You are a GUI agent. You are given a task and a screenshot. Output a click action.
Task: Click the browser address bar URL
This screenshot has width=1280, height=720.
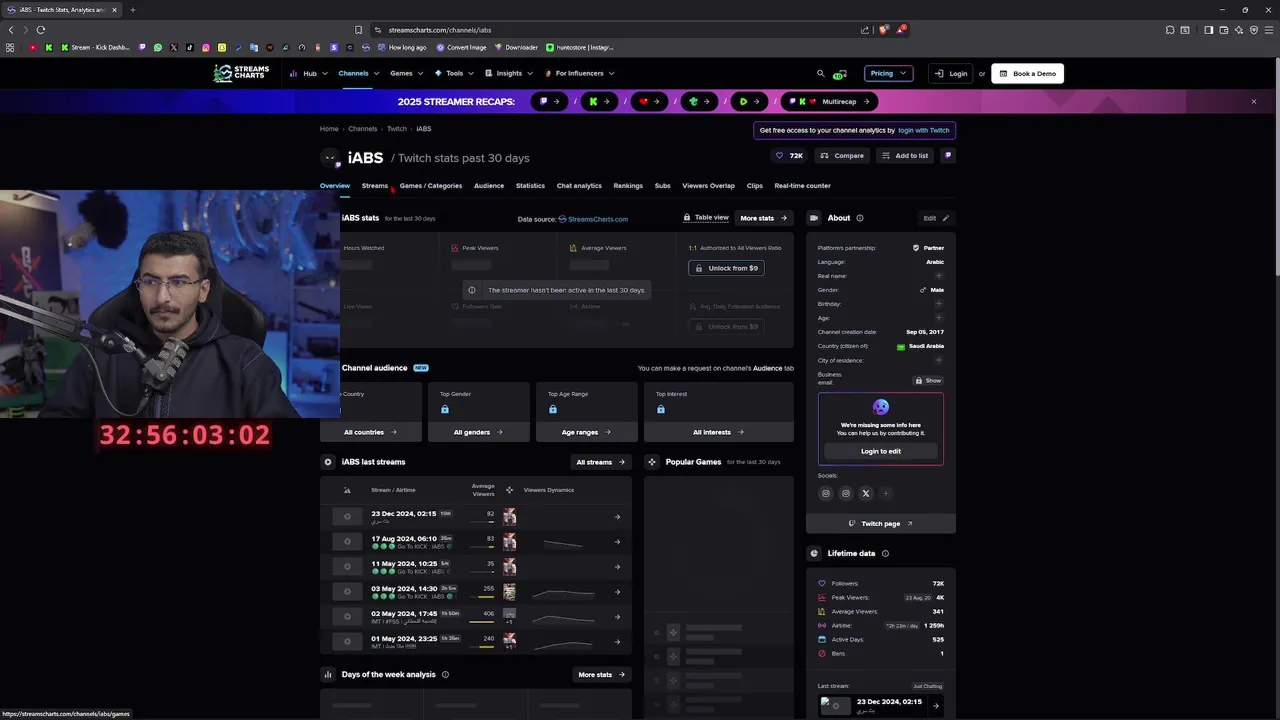tap(440, 30)
